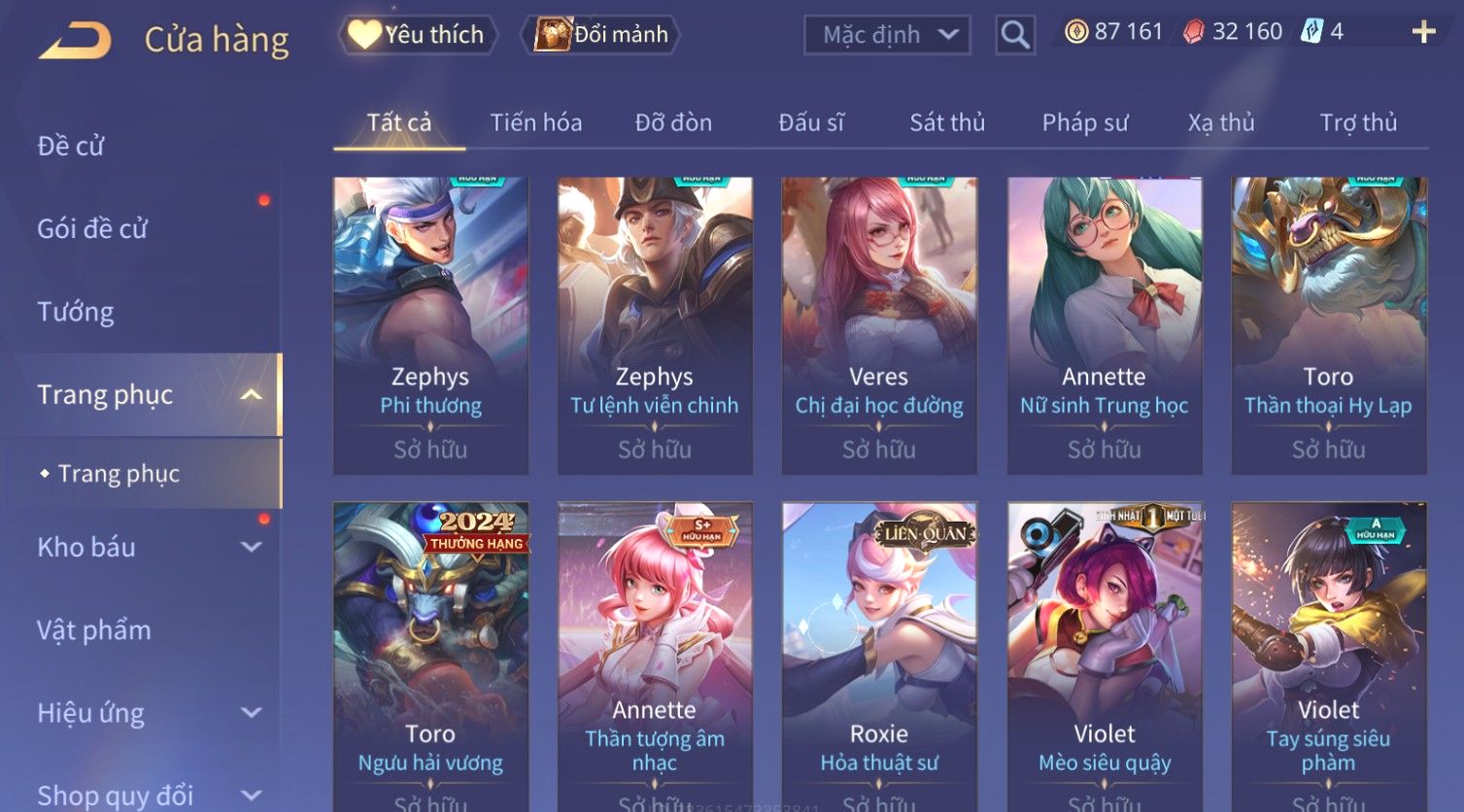Tap the red ruby currency icon

(x=1193, y=32)
